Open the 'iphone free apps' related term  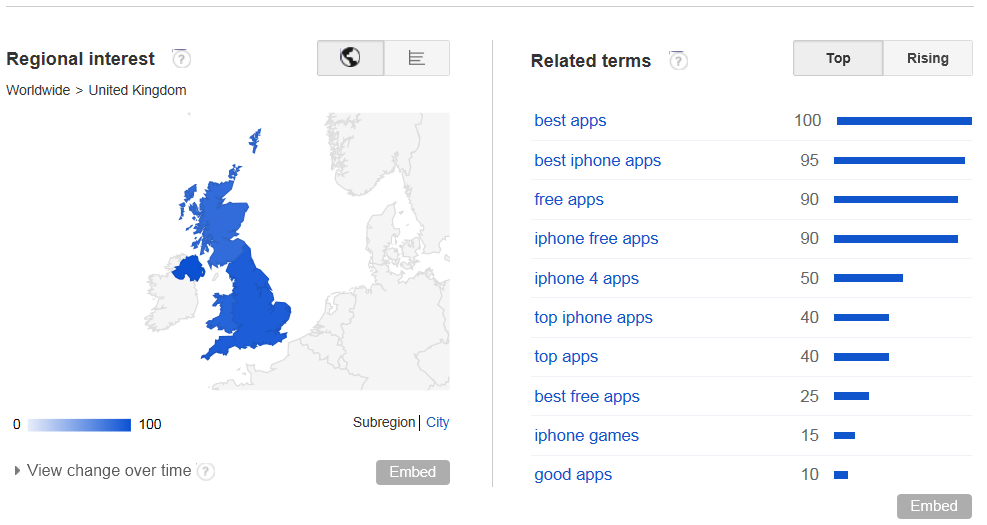(596, 239)
